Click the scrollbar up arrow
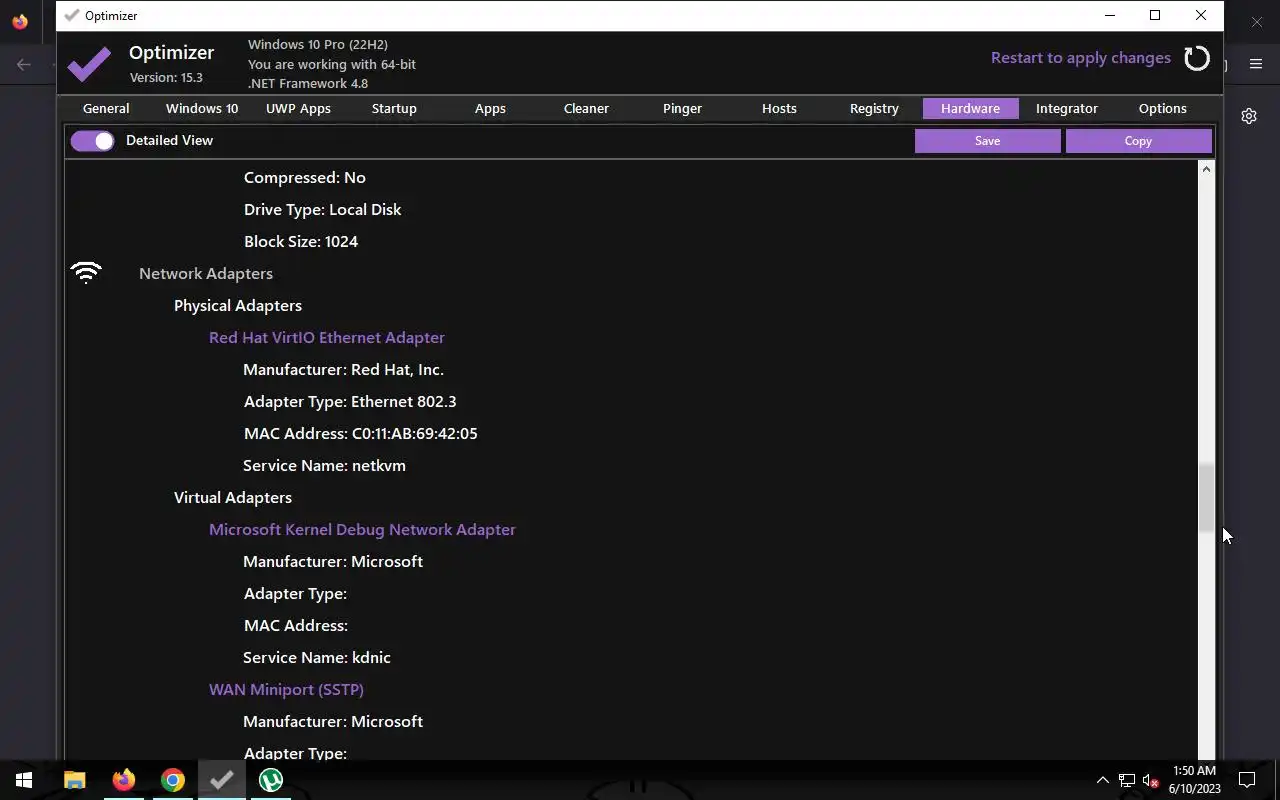The height and width of the screenshot is (800, 1280). tap(1206, 169)
